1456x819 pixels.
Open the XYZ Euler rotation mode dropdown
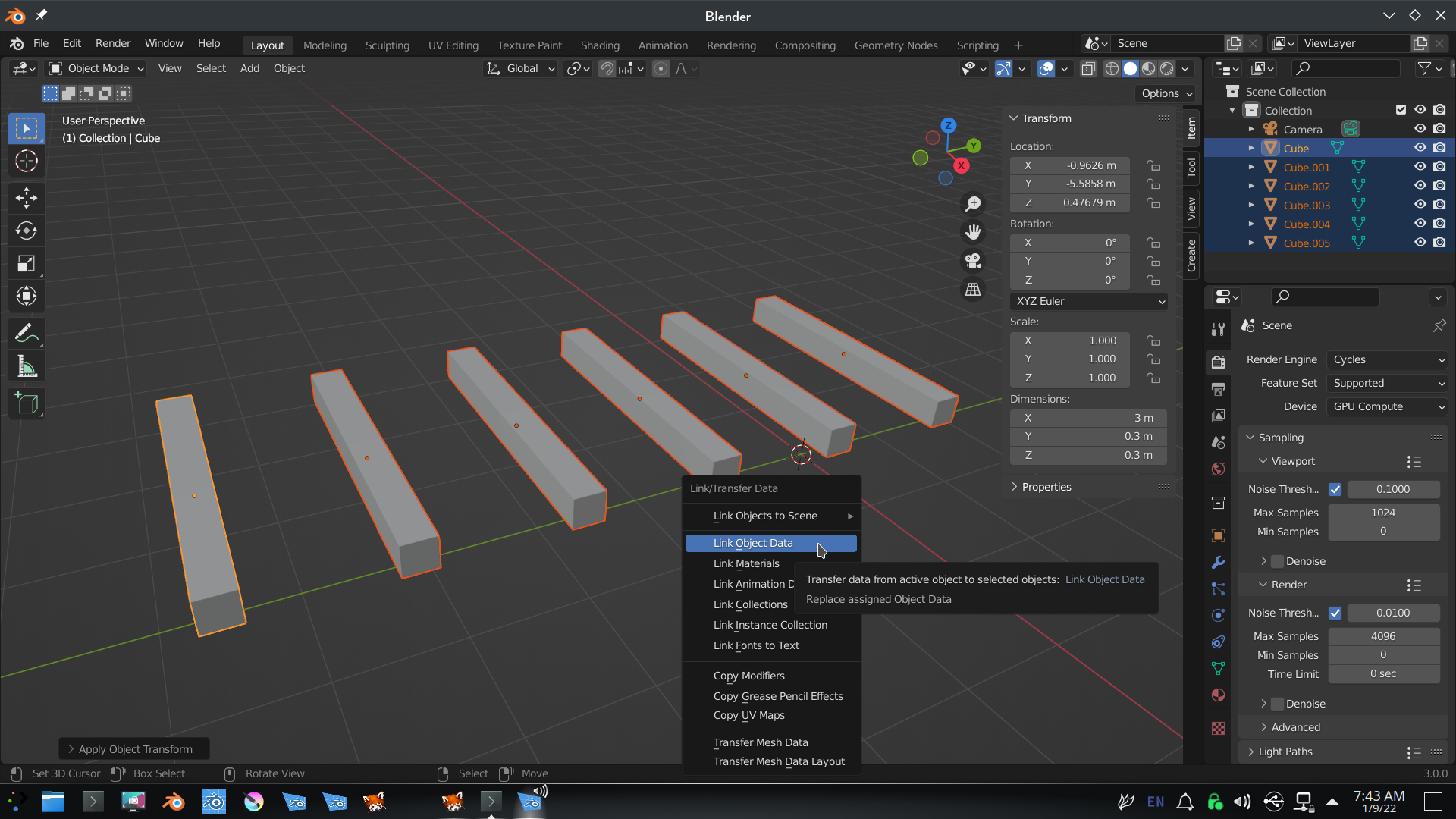1088,301
